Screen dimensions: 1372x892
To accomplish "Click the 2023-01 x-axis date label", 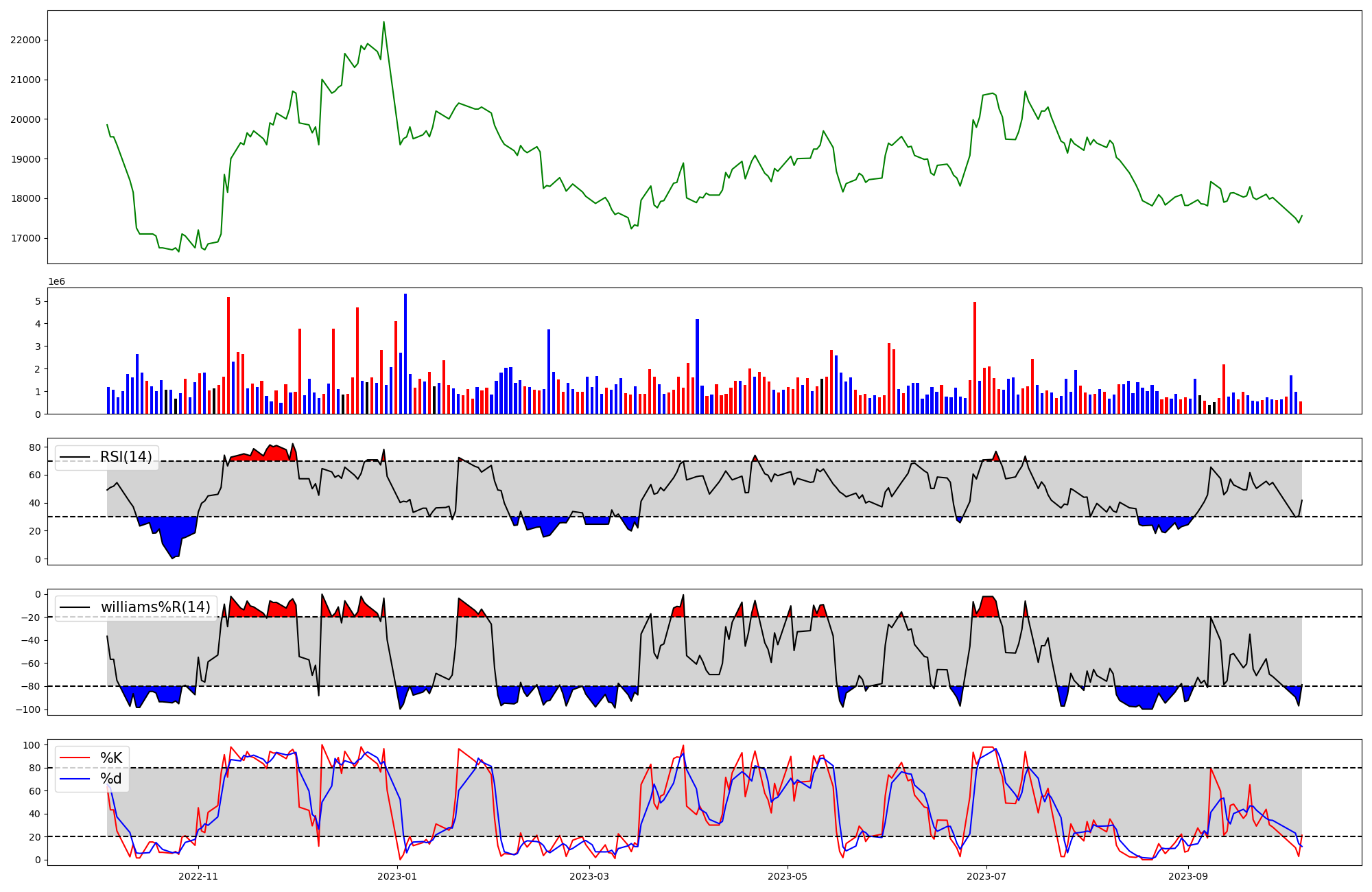I will tap(397, 876).
